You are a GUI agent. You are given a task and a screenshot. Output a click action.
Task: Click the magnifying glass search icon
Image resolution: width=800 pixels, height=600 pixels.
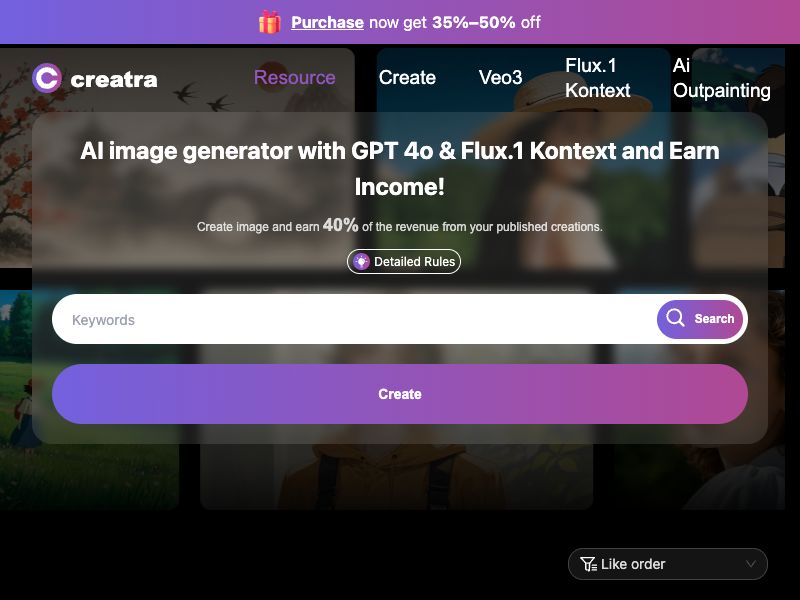click(675, 318)
